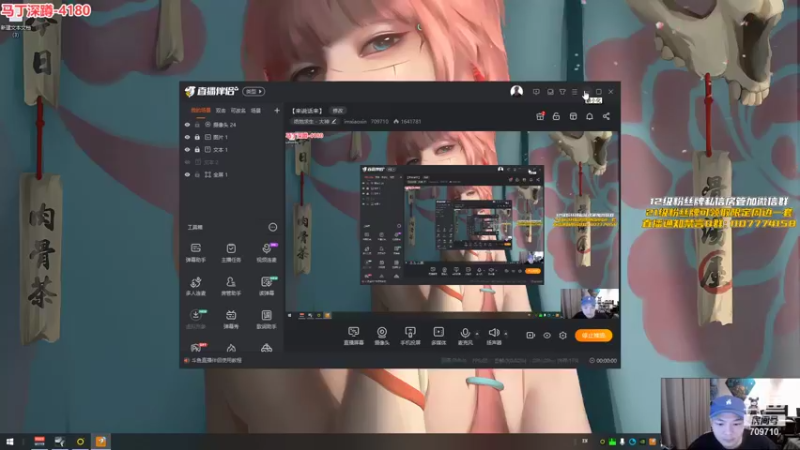Open the 房管助手 tool
The width and height of the screenshot is (800, 450).
pos(231,286)
